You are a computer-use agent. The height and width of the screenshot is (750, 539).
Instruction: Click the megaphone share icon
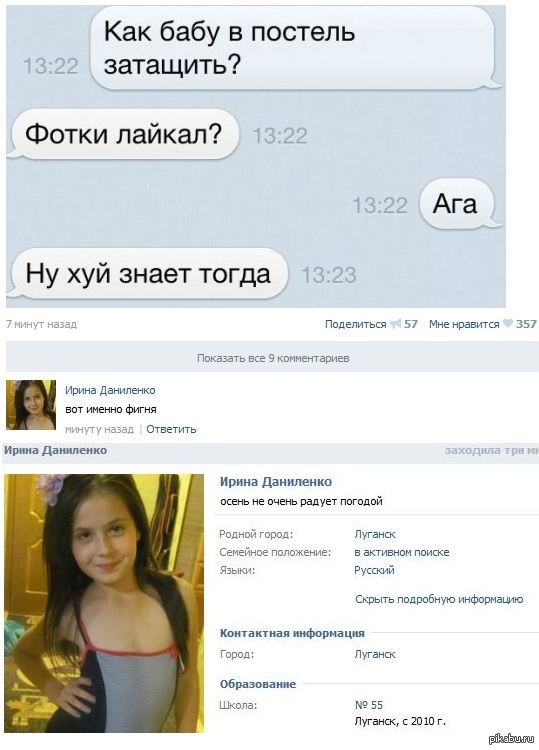[x=395, y=324]
